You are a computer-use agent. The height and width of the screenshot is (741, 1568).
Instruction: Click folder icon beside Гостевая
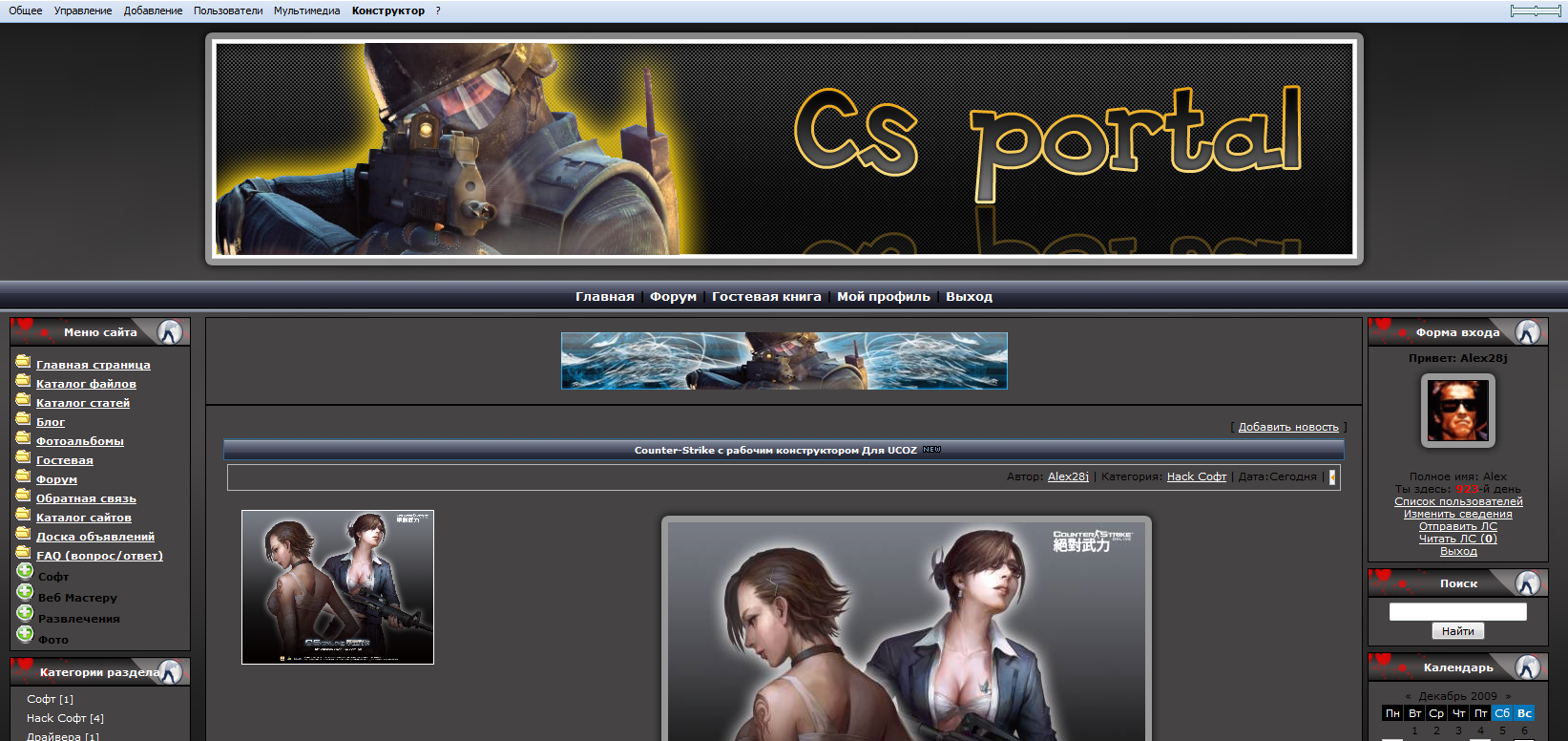point(23,457)
